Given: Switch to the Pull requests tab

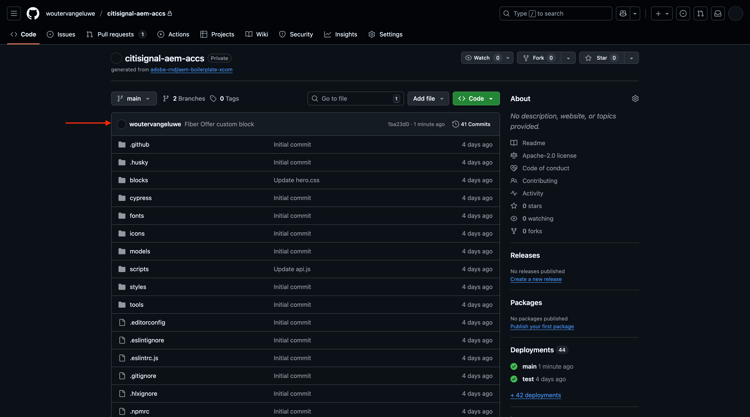Looking at the screenshot, I should tap(116, 34).
